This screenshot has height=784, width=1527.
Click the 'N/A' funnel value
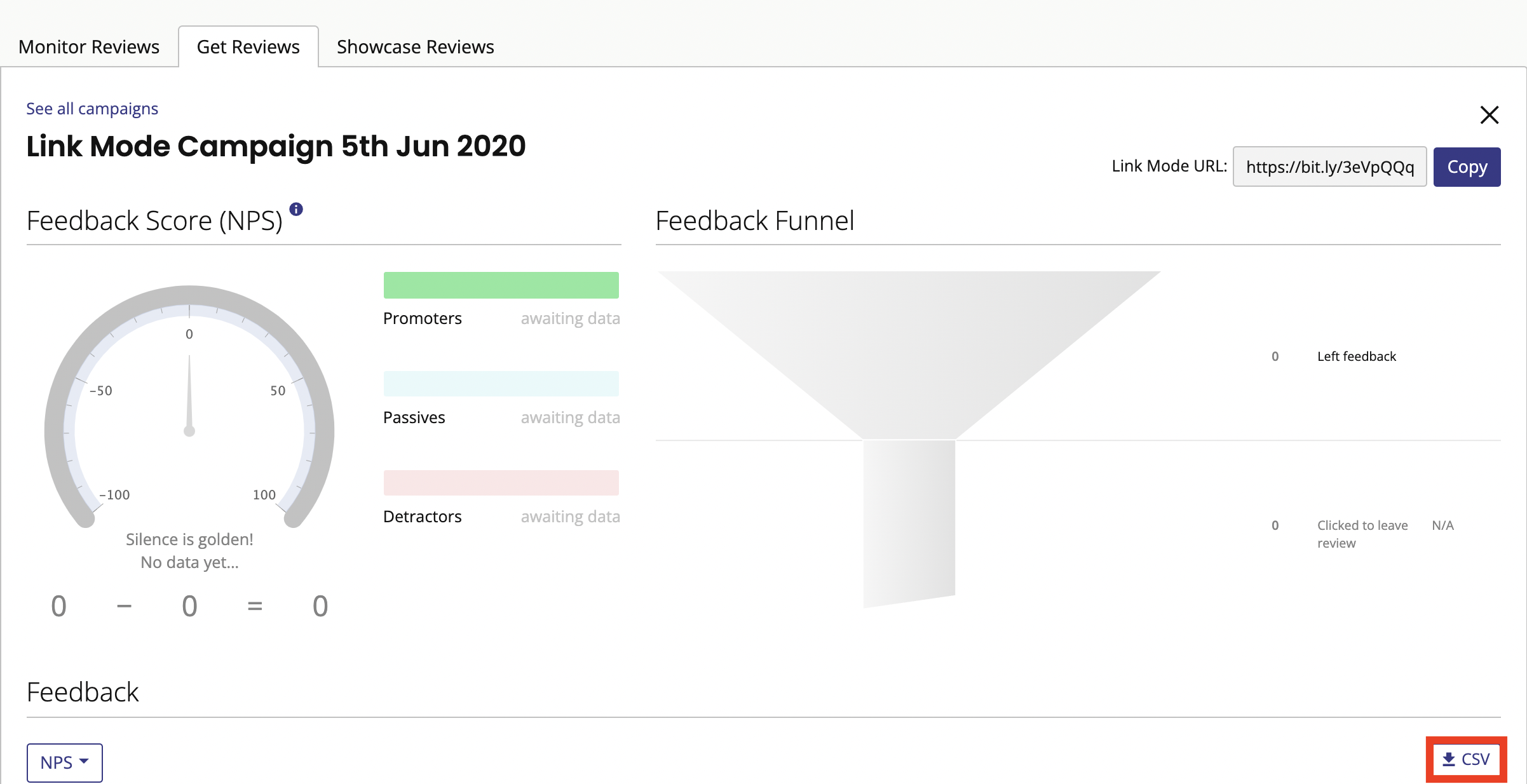(x=1442, y=525)
